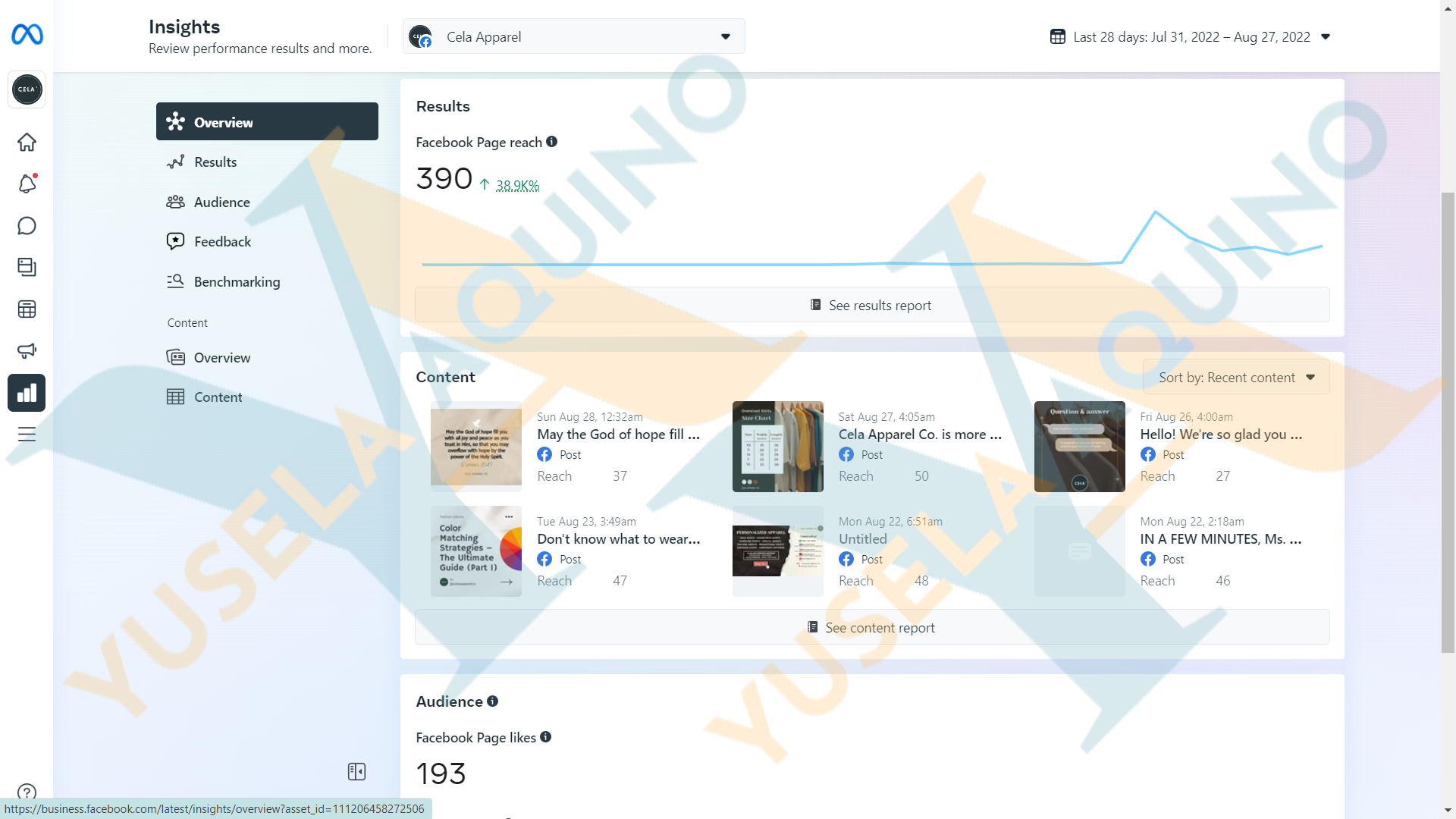Open the Planner grid icon

(x=27, y=309)
